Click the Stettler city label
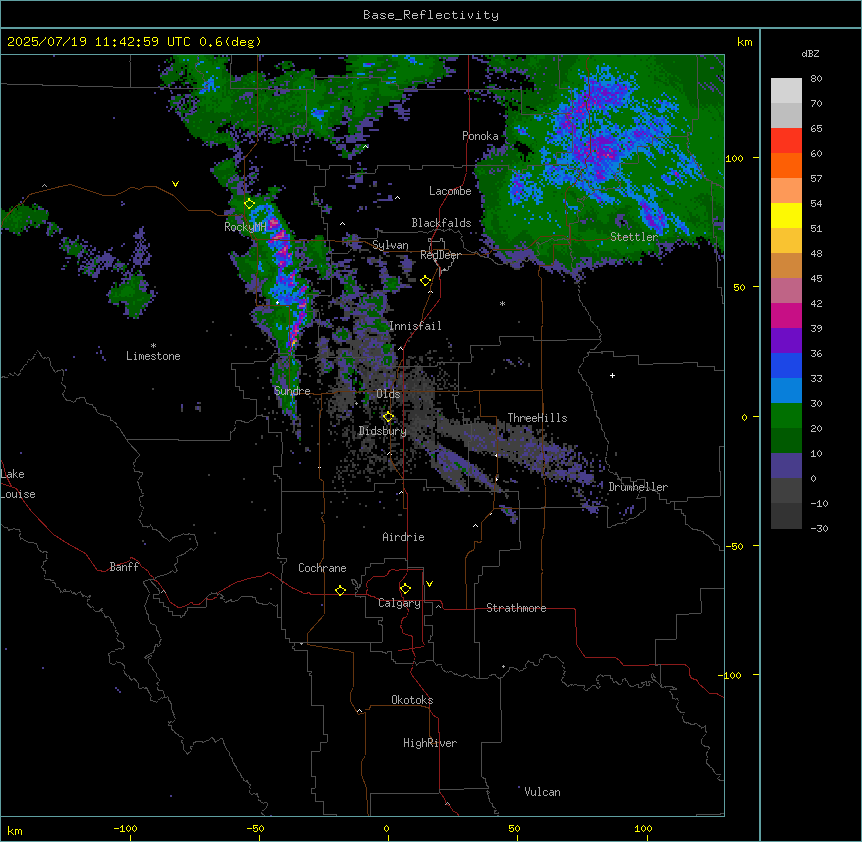Viewport: 862px width, 842px height. point(634,237)
